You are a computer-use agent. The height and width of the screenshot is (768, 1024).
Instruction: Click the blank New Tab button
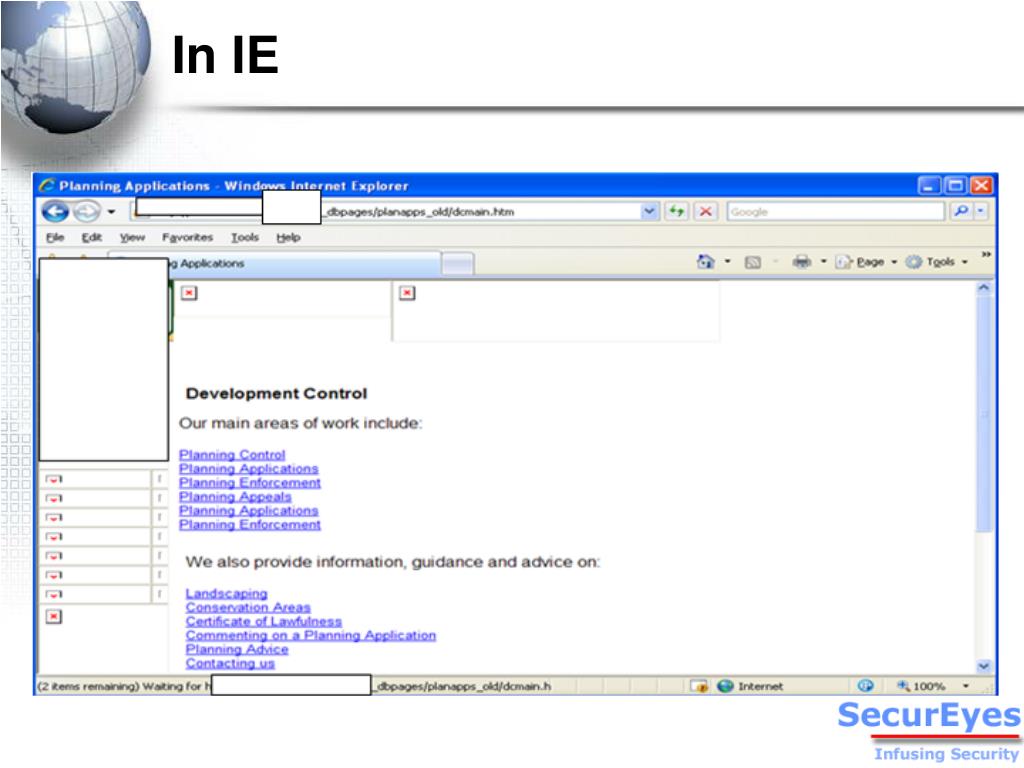tap(458, 264)
